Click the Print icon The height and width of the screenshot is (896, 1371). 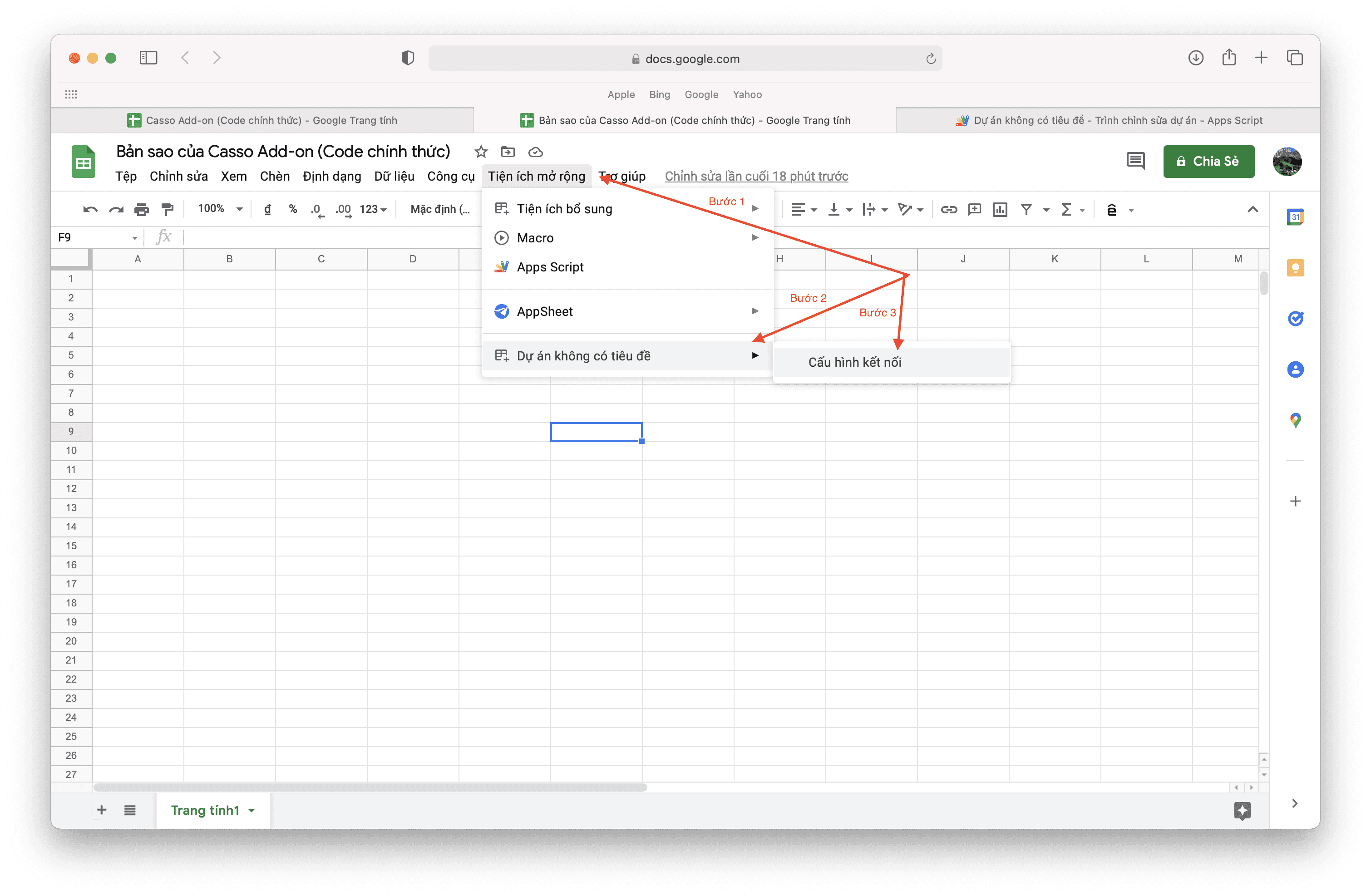coord(141,210)
